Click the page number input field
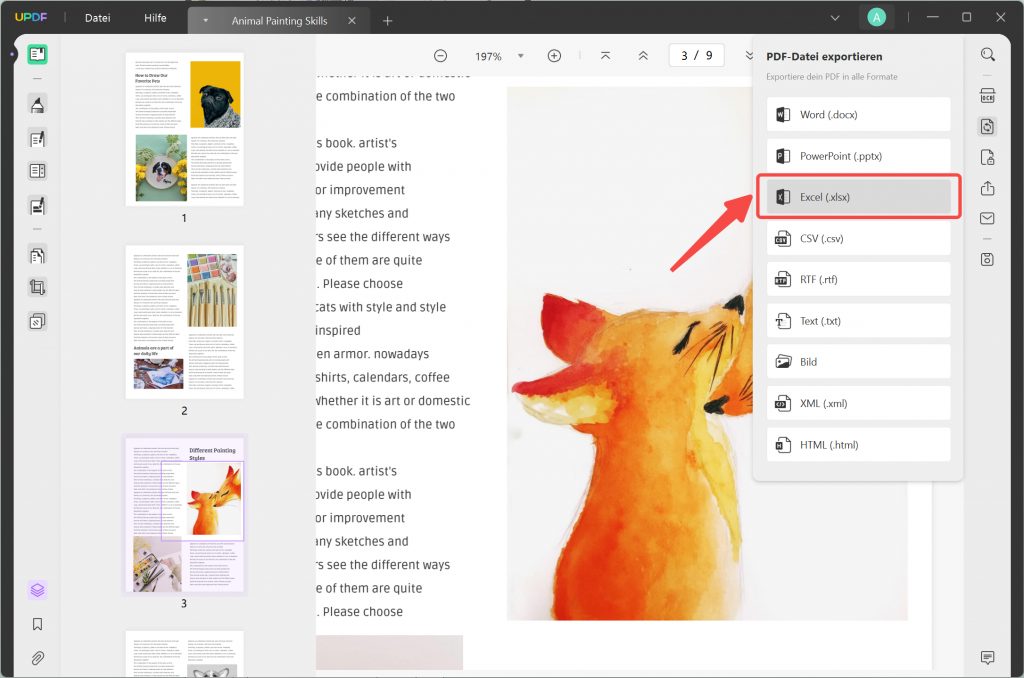Screen dimensions: 1024x678 (697, 56)
